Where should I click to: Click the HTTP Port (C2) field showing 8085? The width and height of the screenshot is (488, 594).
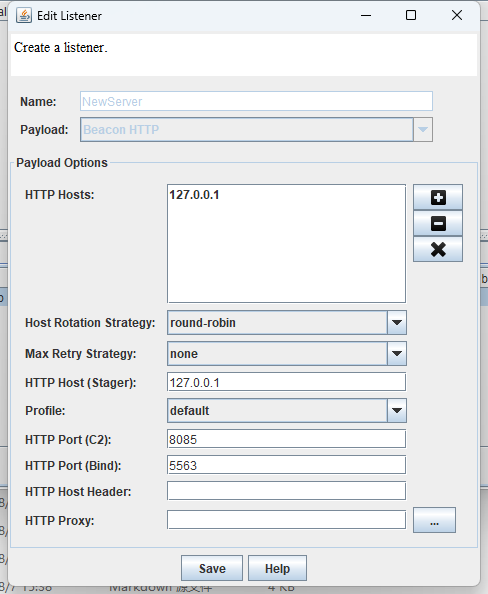tap(286, 439)
